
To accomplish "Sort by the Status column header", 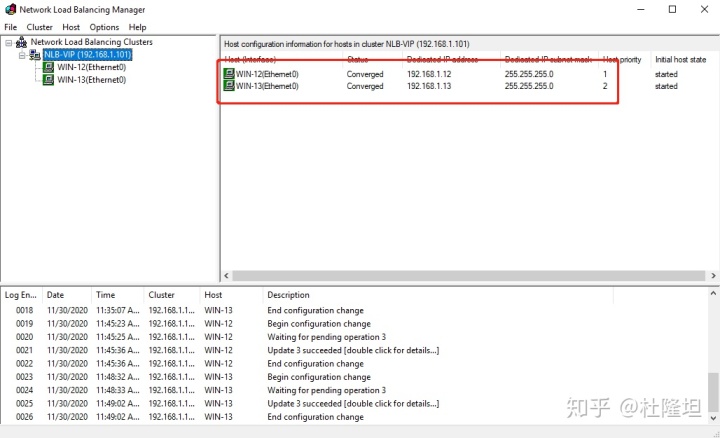I will click(x=372, y=59).
